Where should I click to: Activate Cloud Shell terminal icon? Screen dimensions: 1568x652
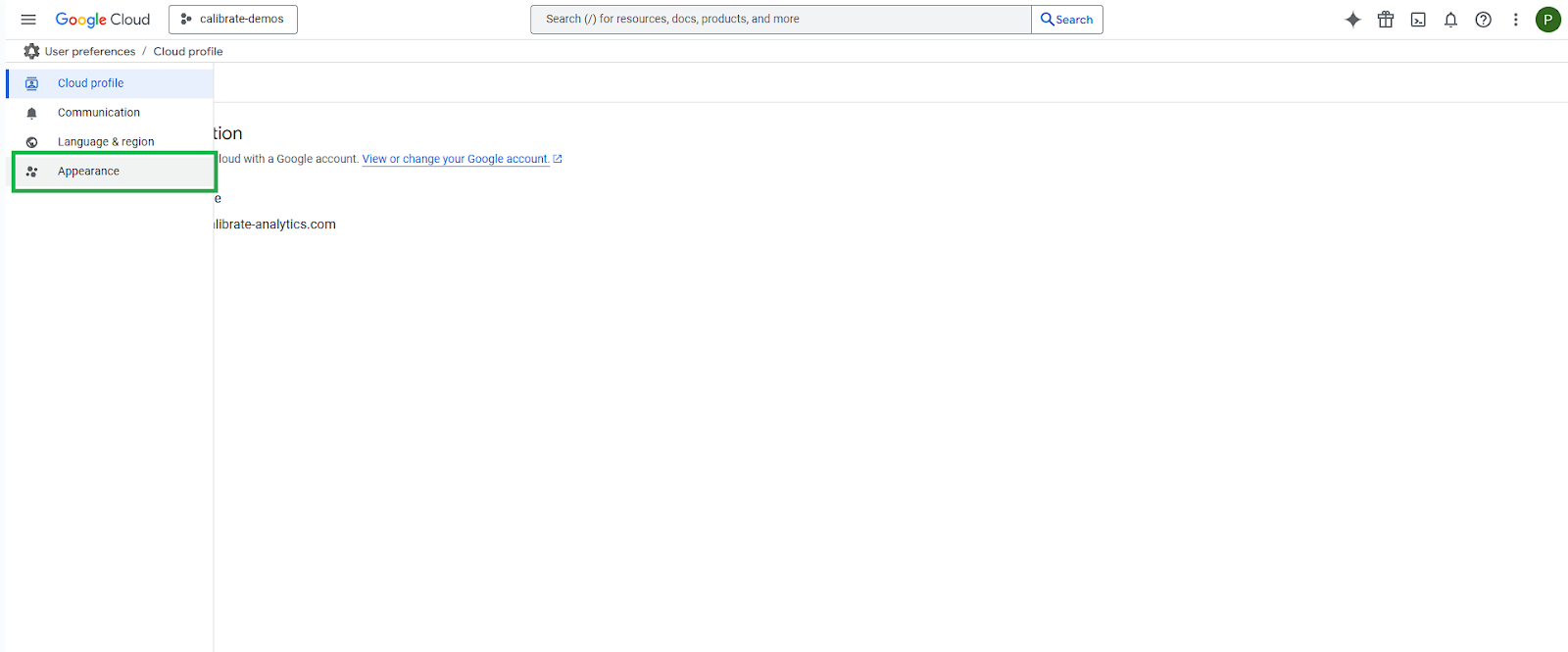pyautogui.click(x=1418, y=20)
